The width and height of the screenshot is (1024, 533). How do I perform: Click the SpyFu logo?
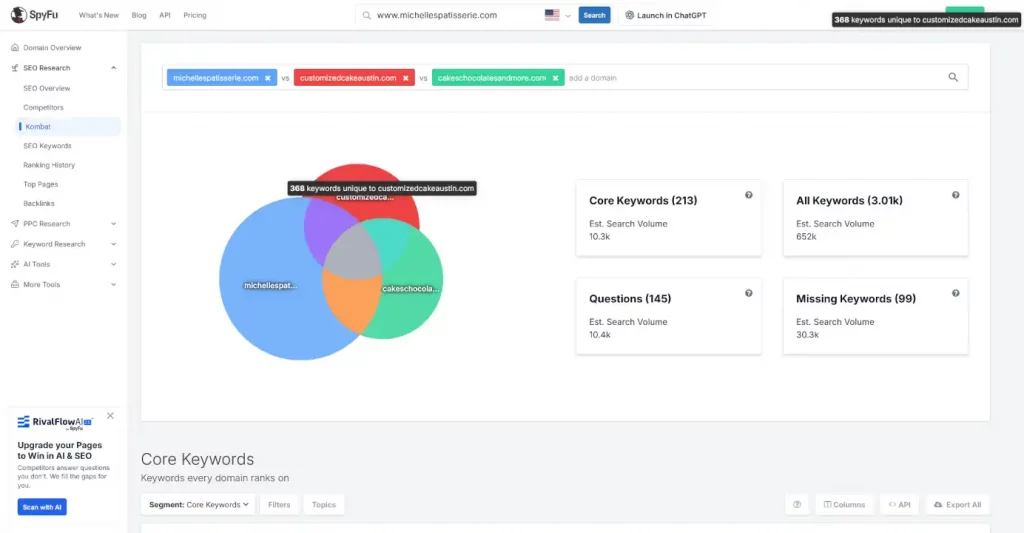click(x=34, y=14)
